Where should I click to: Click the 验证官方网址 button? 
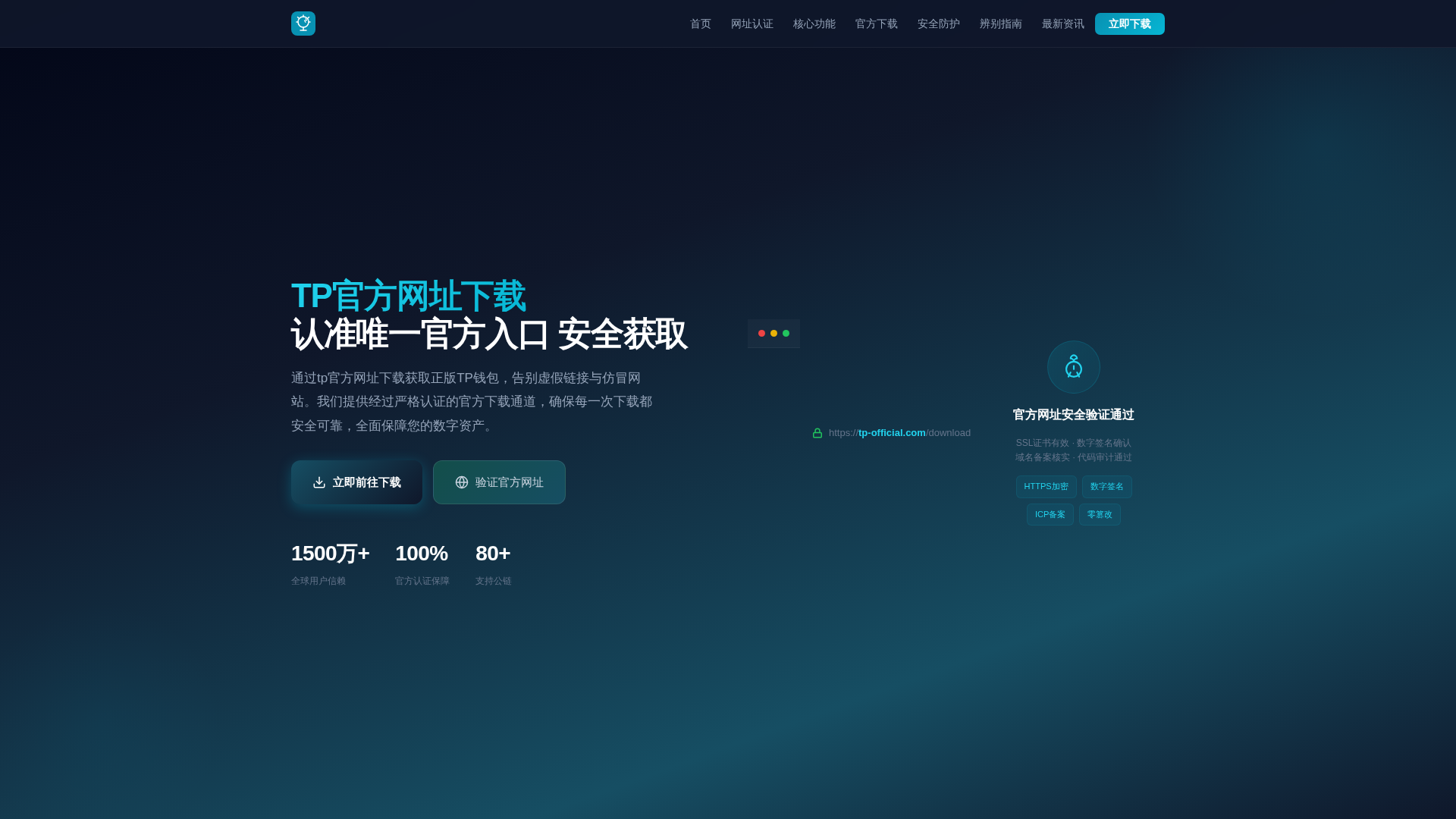[499, 482]
